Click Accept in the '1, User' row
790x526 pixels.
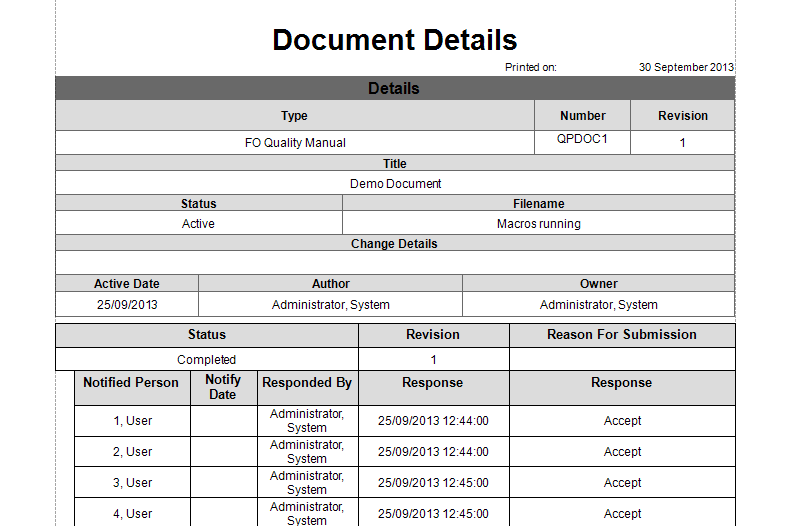(x=622, y=421)
